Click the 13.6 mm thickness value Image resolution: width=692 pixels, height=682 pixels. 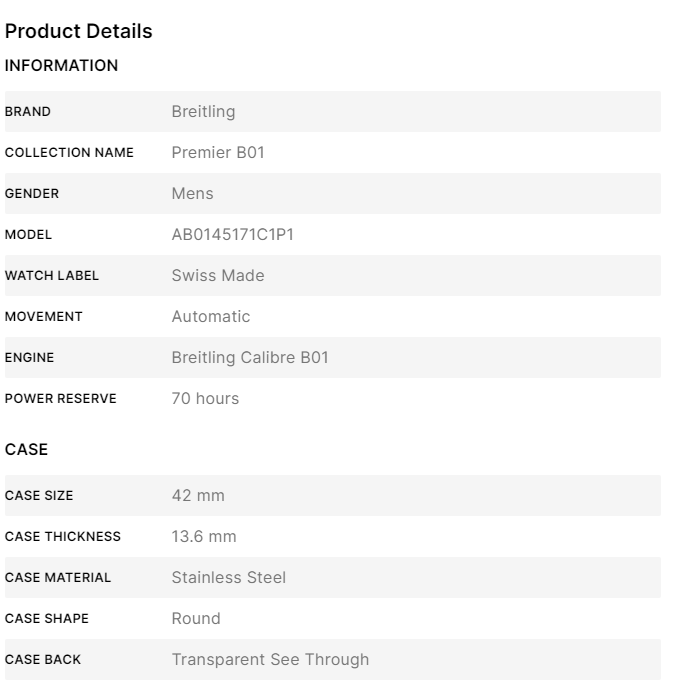(x=204, y=537)
